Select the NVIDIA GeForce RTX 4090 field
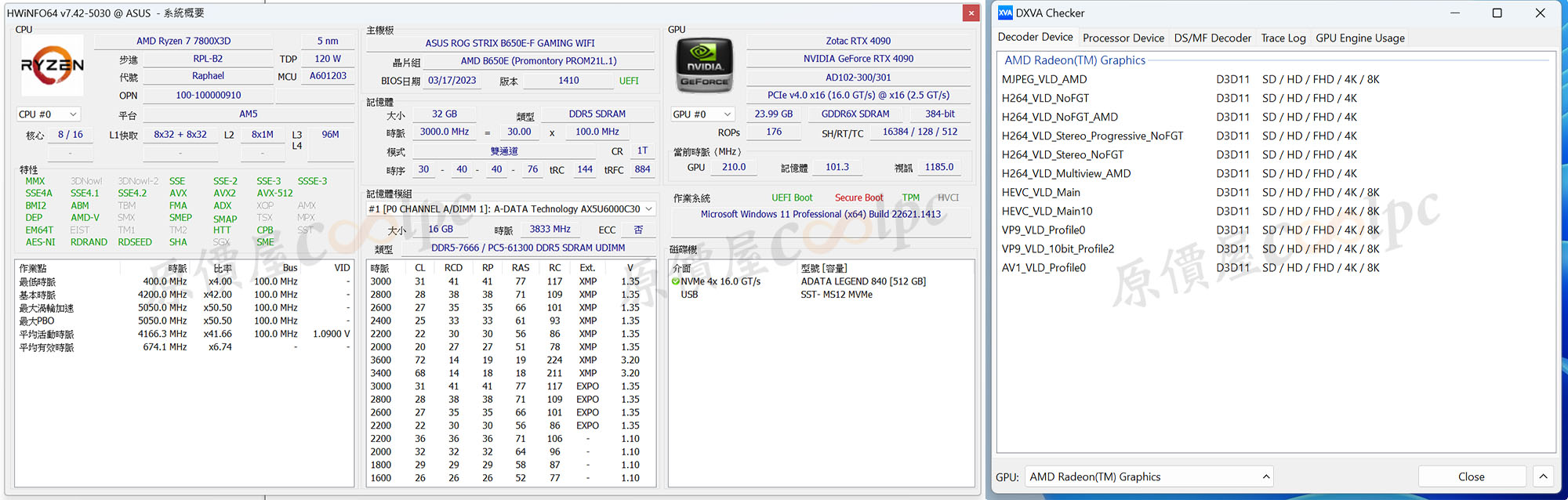The image size is (1568, 500). 858,59
